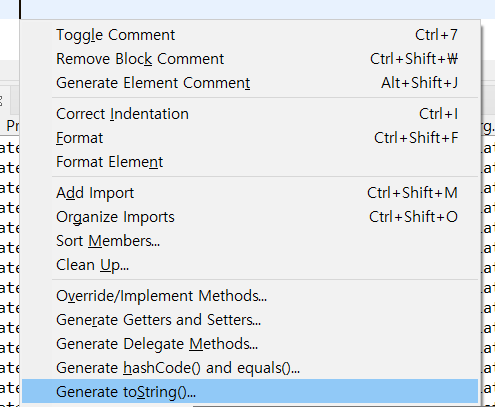The width and height of the screenshot is (495, 407).
Task: Choose Remove Block Comment
Action: click(250, 59)
